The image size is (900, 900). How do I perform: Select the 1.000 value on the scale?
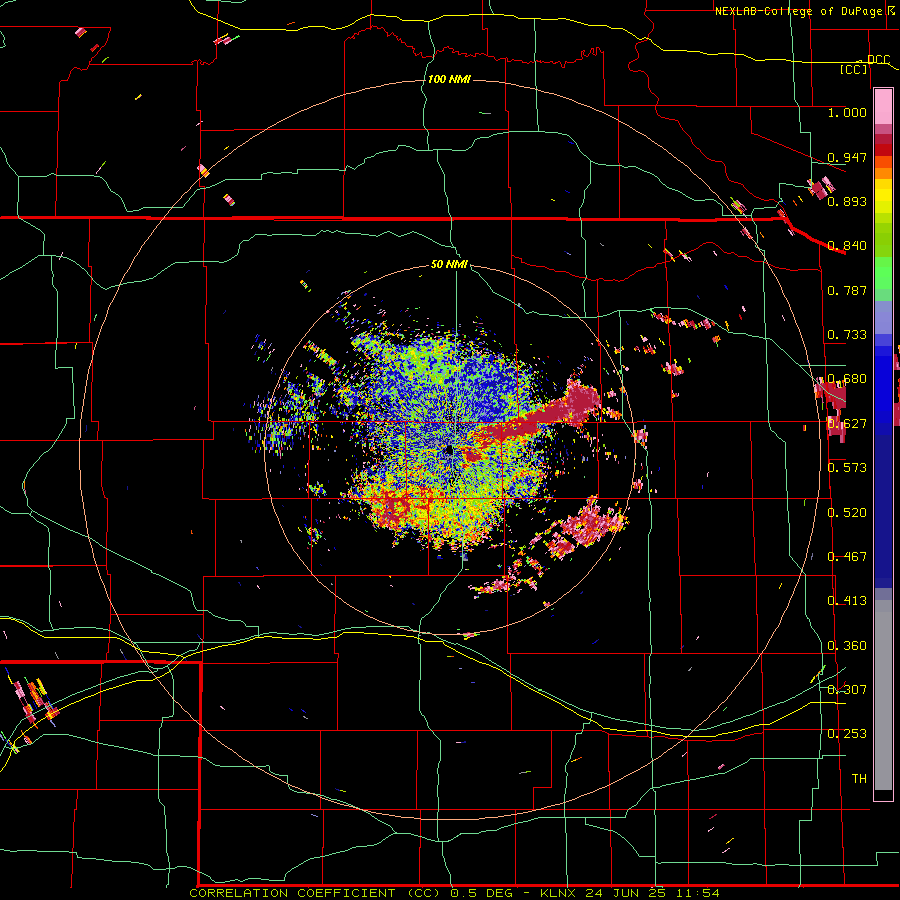847,112
